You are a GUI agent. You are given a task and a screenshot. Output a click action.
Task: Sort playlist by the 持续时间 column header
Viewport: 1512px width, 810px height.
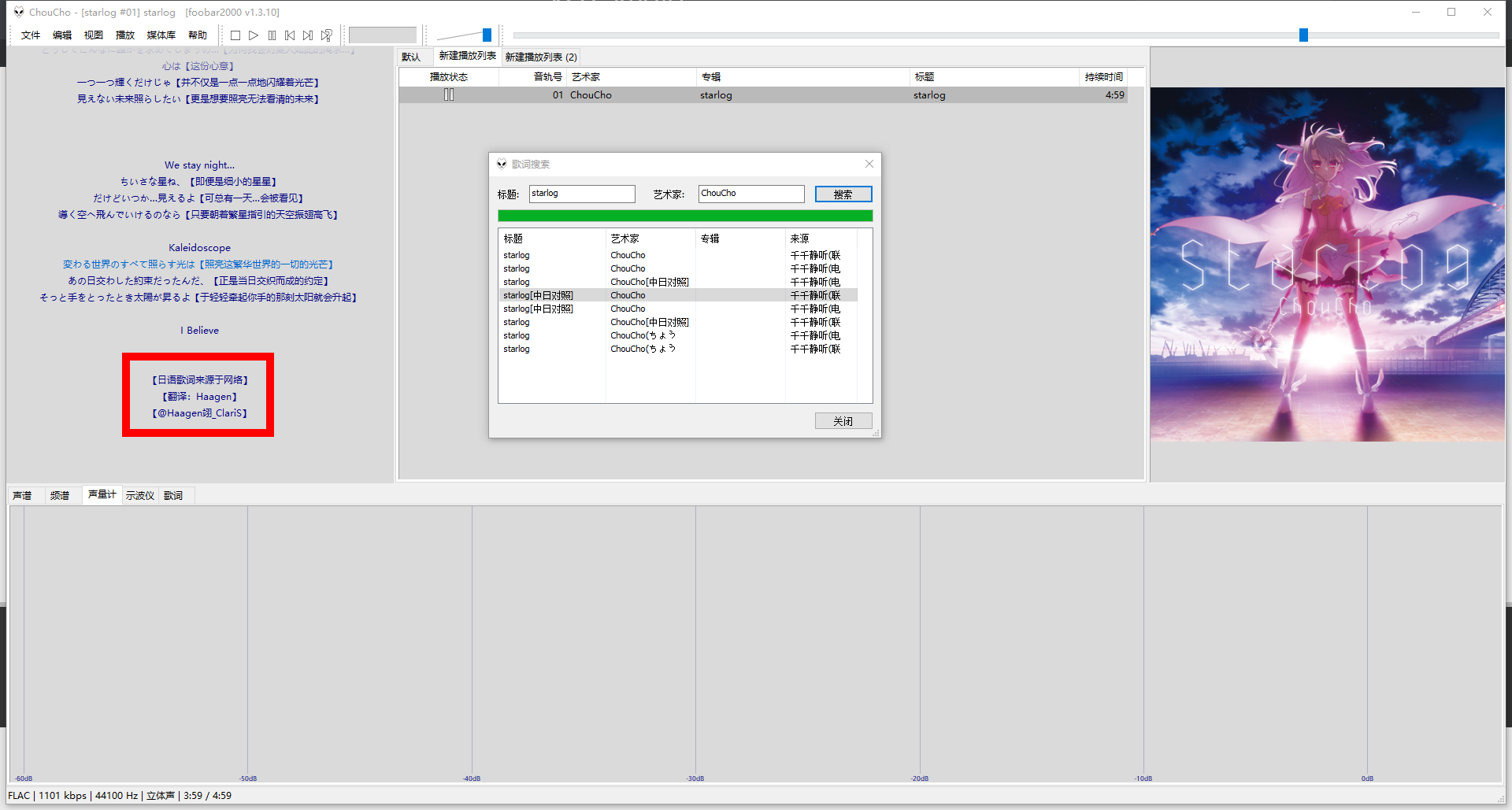1102,76
